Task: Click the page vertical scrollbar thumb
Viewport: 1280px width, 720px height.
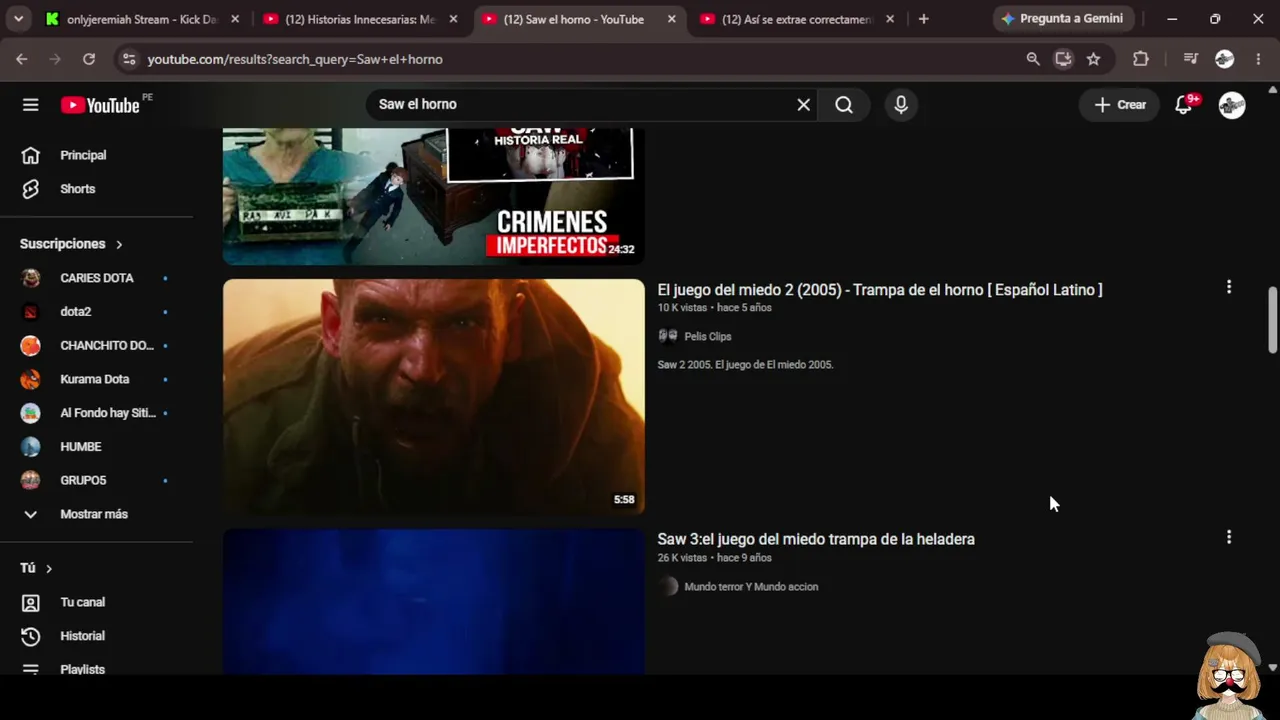Action: (1272, 319)
